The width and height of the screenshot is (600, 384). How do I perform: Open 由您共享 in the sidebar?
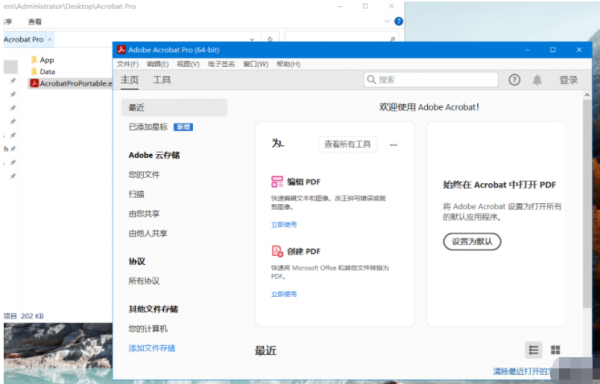144,214
